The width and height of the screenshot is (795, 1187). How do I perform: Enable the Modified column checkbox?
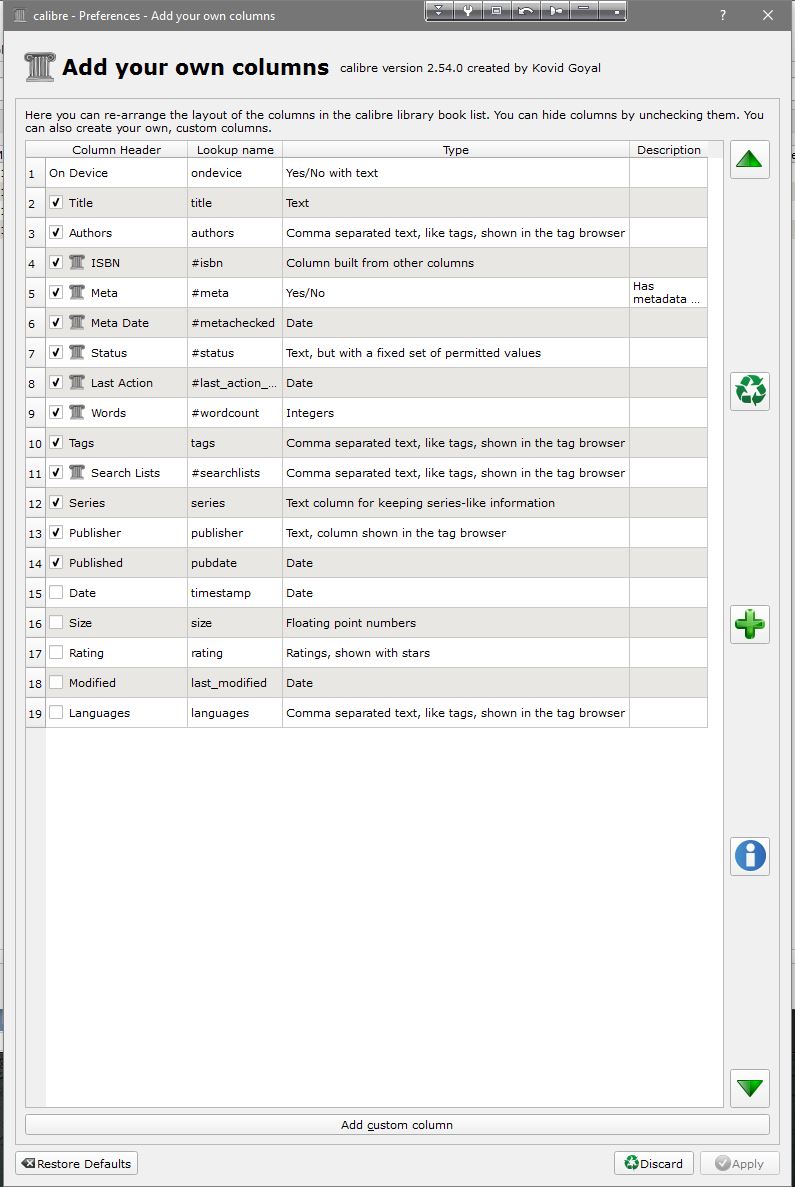pyautogui.click(x=56, y=682)
